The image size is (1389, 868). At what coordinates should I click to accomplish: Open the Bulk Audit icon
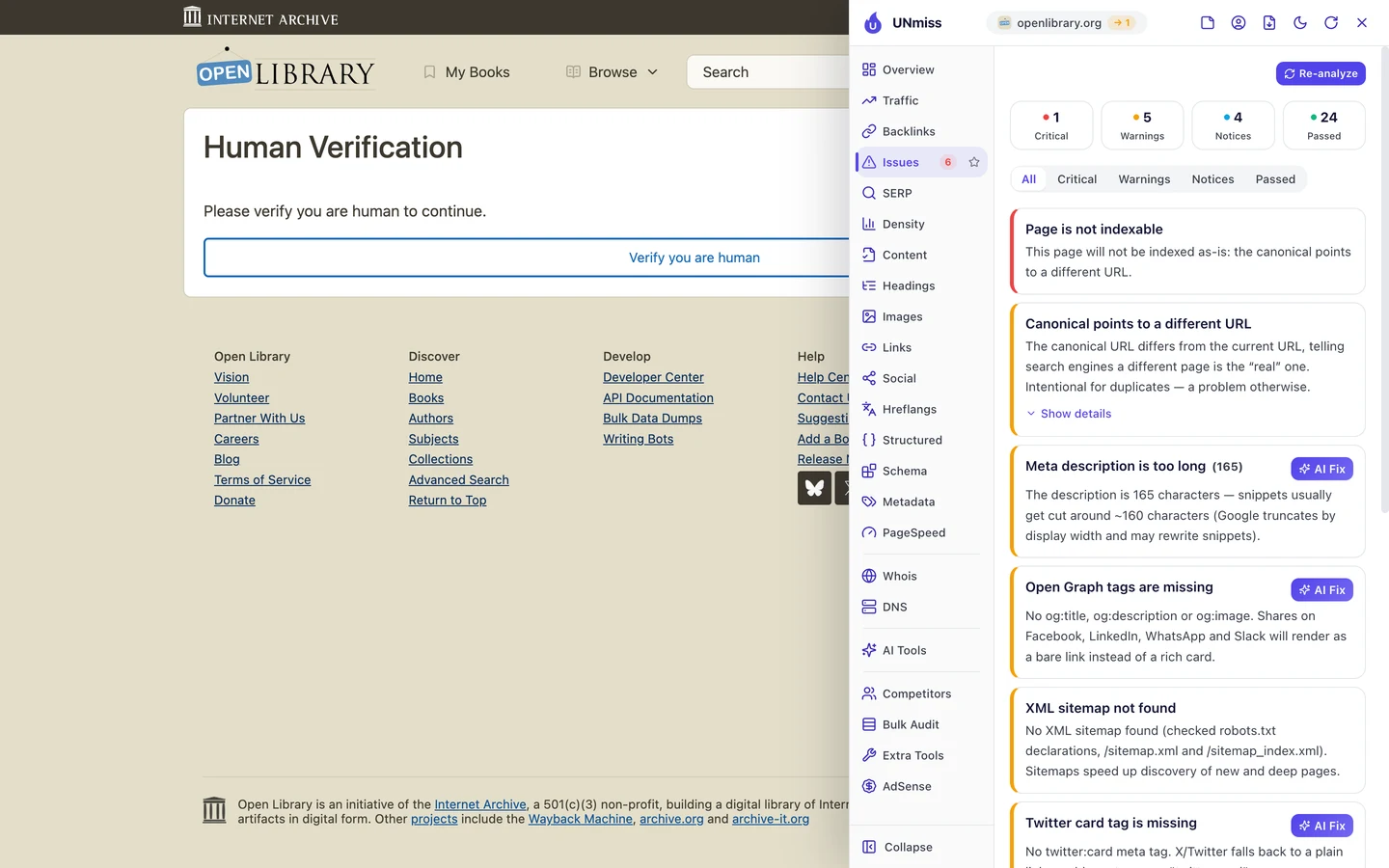coord(869,724)
